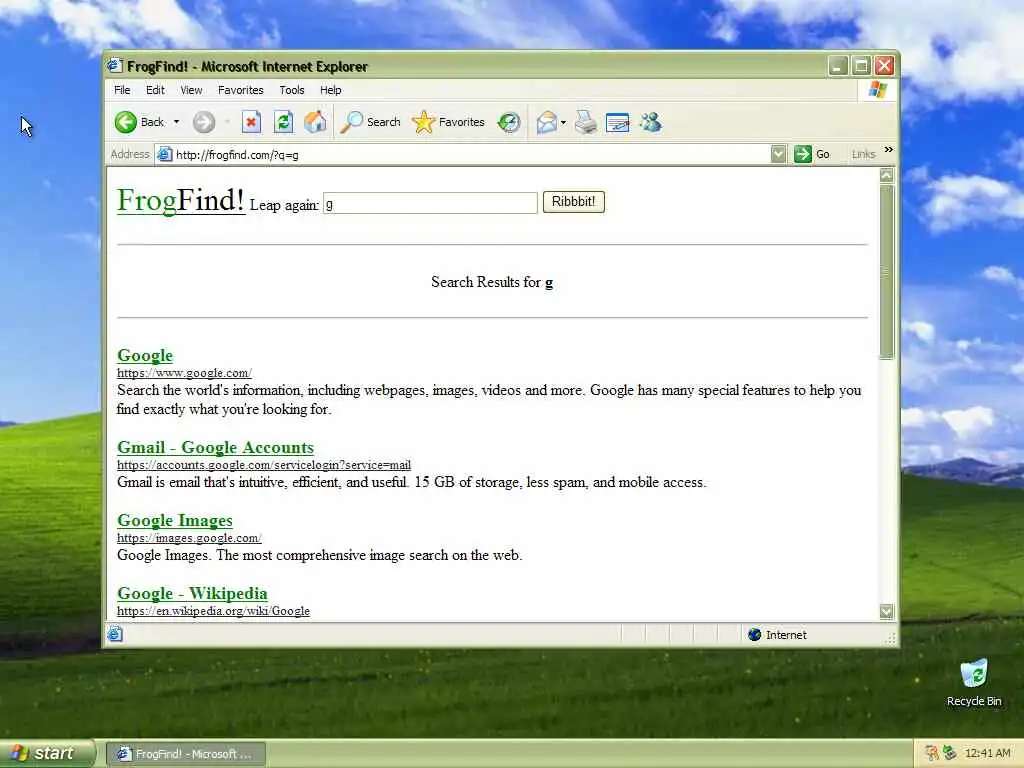Minimize the Internet Explorer window
This screenshot has width=1024, height=768.
838,65
